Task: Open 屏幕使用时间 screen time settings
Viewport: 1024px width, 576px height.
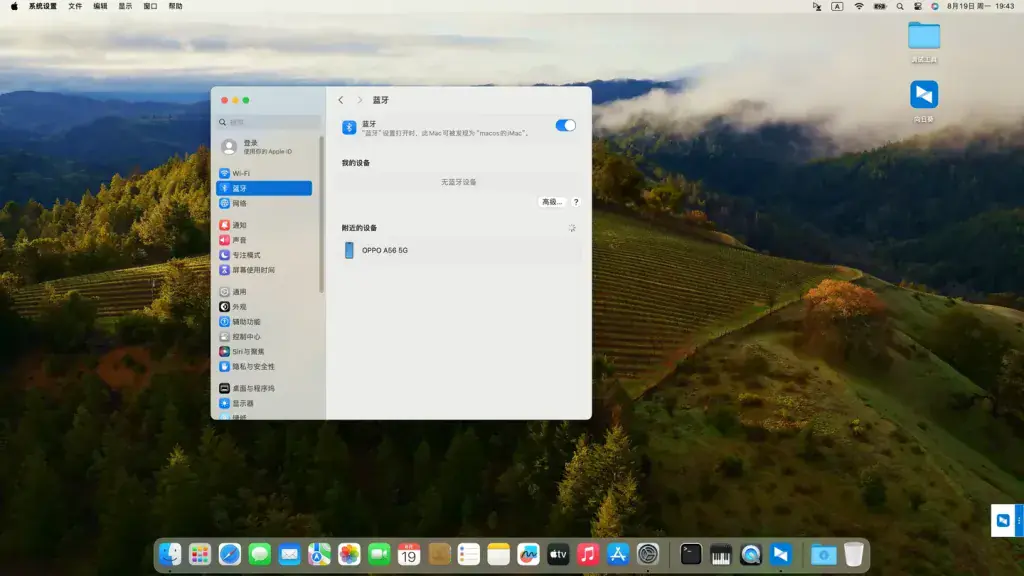Action: coord(264,270)
